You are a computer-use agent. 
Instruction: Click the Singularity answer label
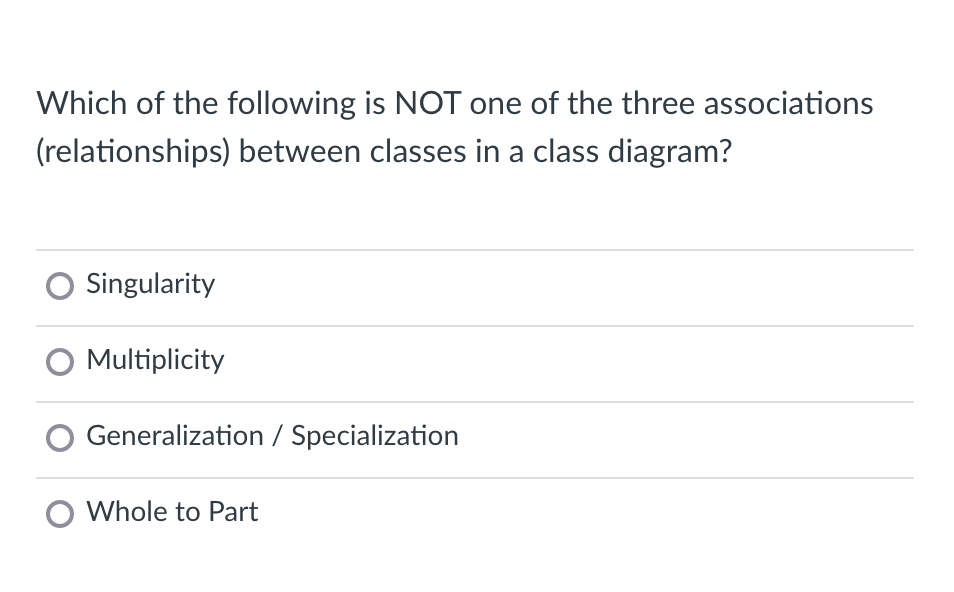[x=150, y=284]
